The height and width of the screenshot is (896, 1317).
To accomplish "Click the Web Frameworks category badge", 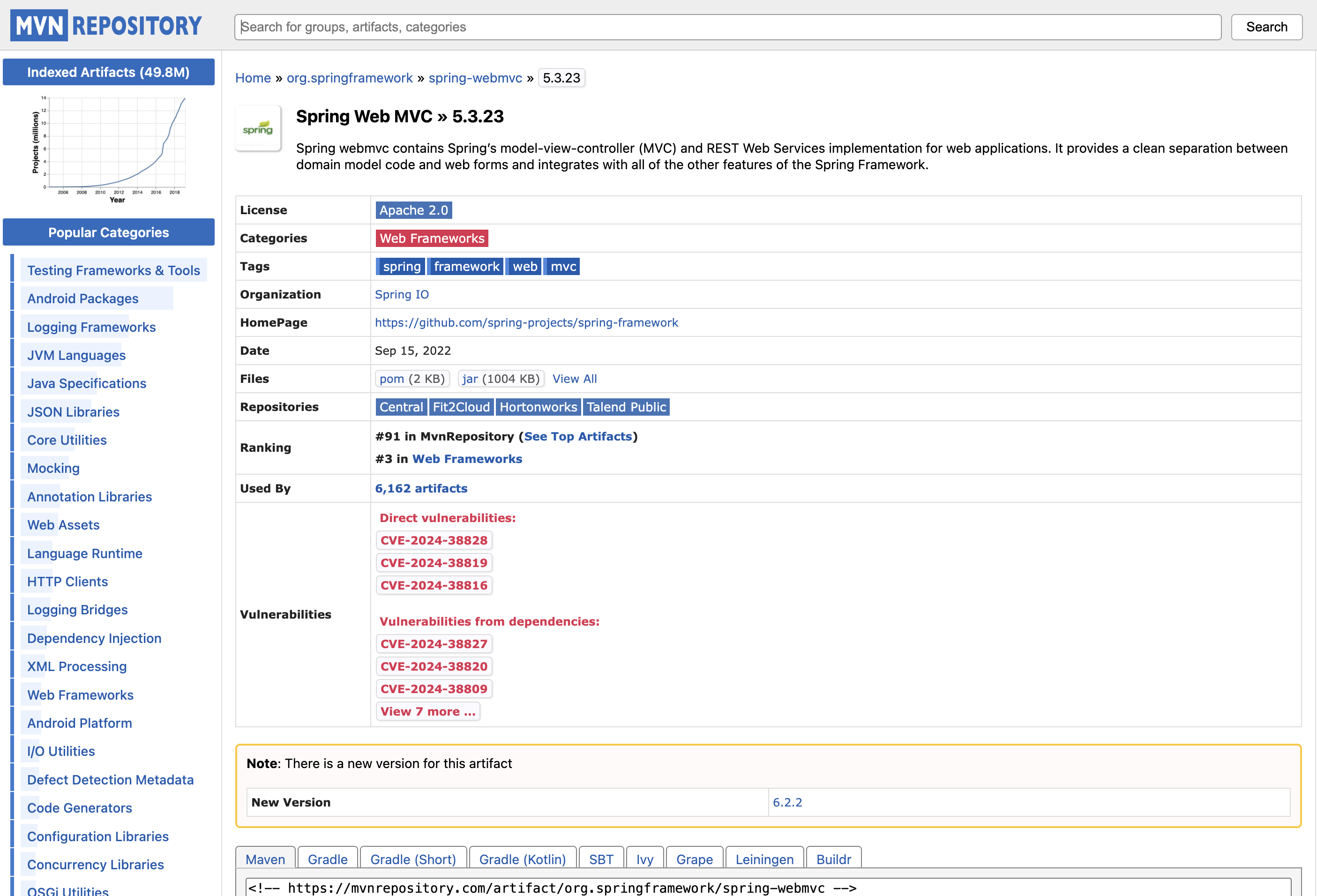I will tap(431, 238).
